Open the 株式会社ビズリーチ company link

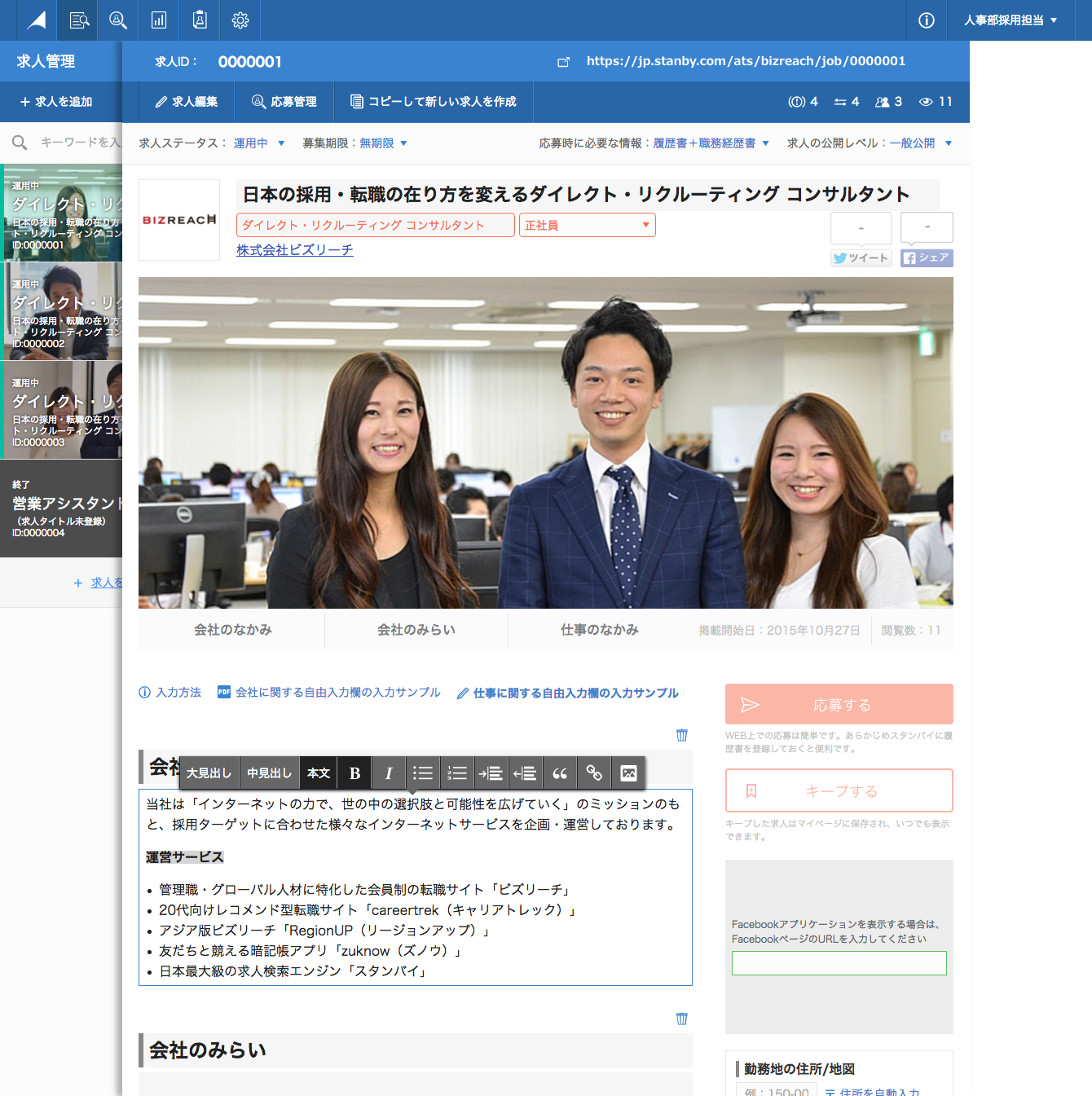coord(295,250)
